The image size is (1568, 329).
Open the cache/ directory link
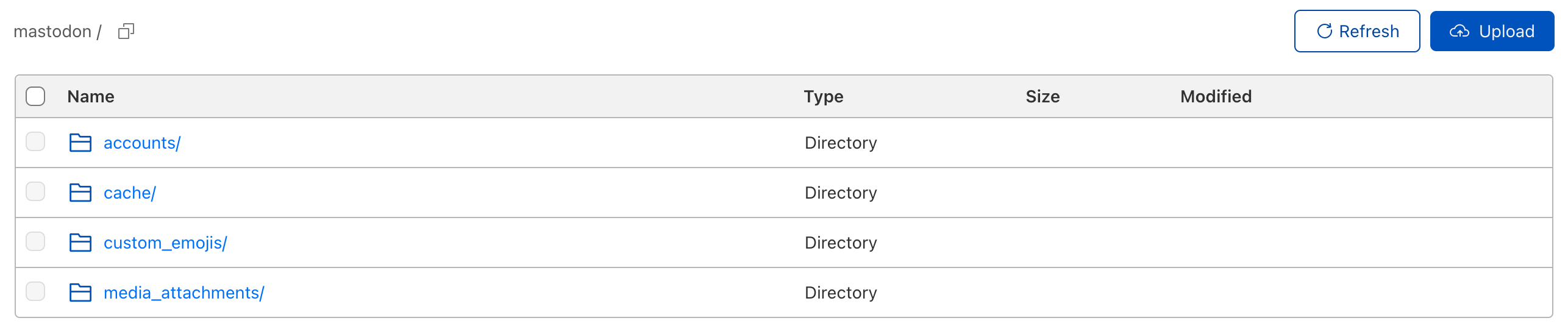tap(130, 193)
